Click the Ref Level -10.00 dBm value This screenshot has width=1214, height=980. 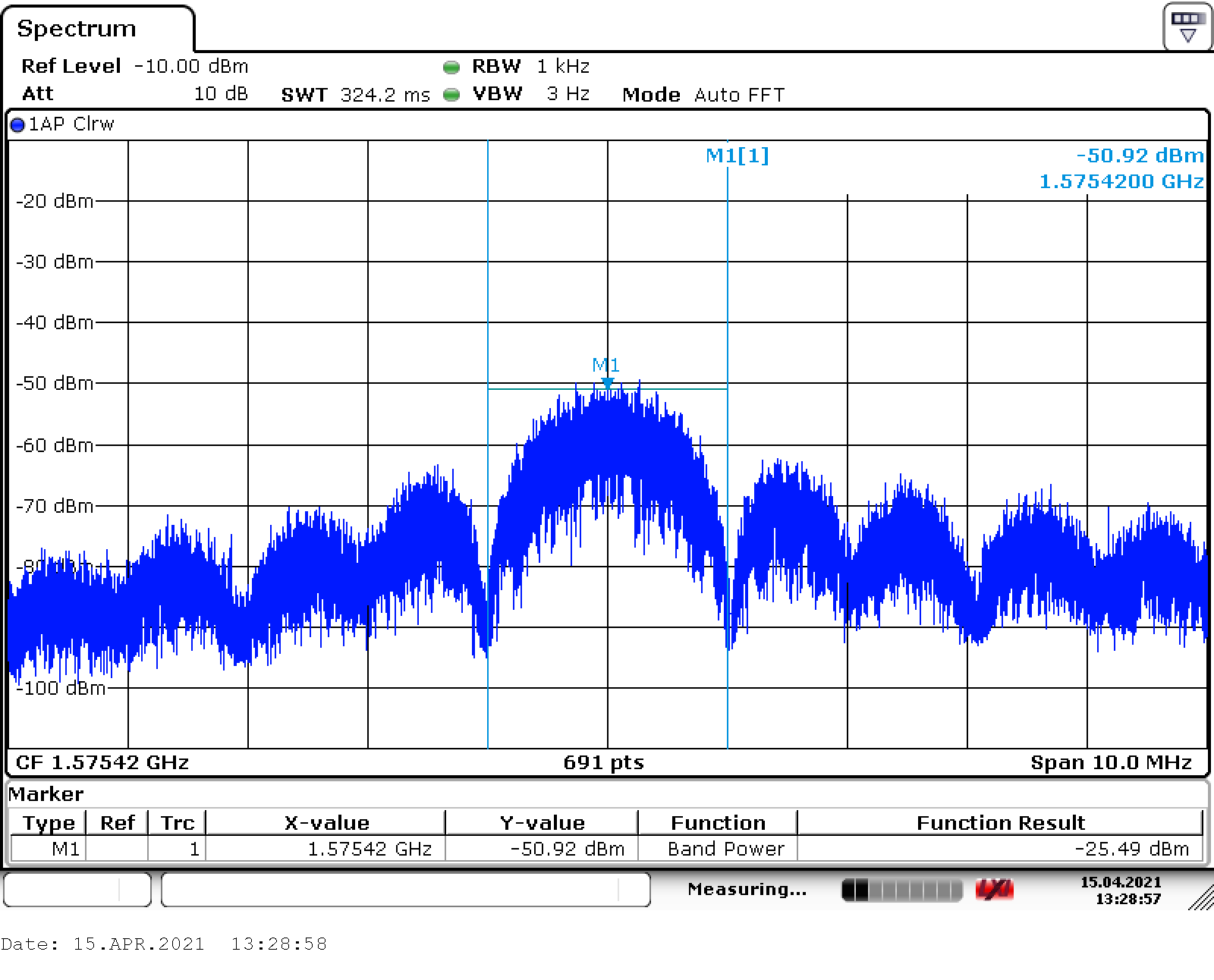[191, 66]
